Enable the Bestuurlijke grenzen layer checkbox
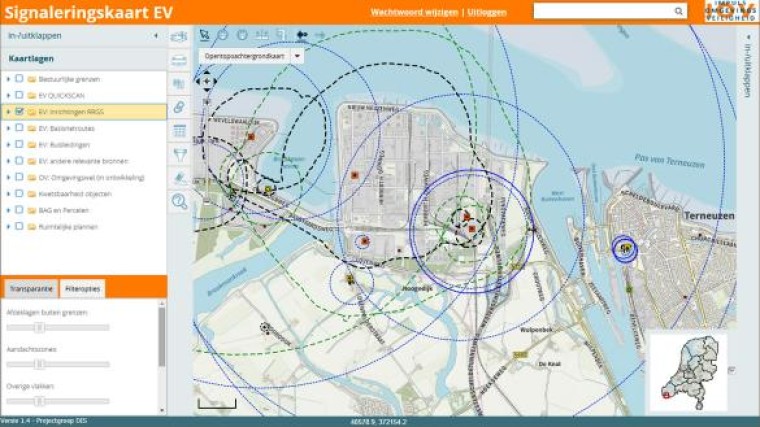Viewport: 760px width, 427px height. (19, 78)
